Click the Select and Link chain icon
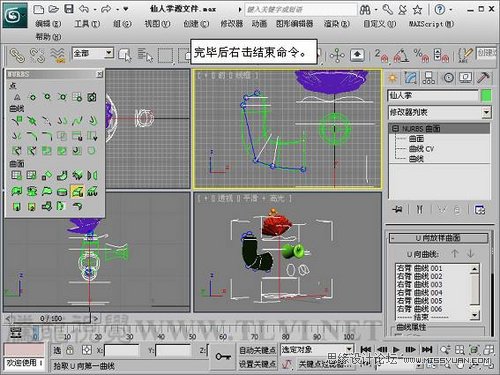 (x=17, y=55)
